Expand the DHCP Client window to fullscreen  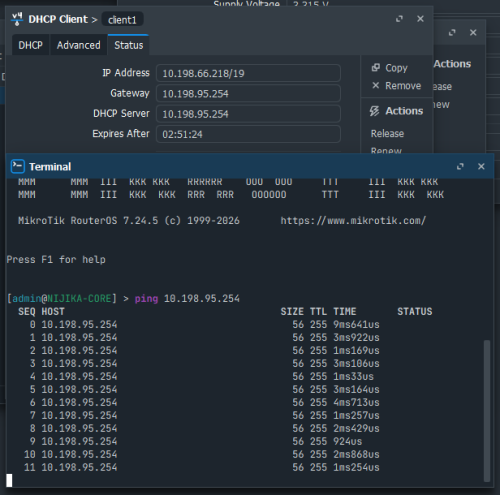pos(399,19)
